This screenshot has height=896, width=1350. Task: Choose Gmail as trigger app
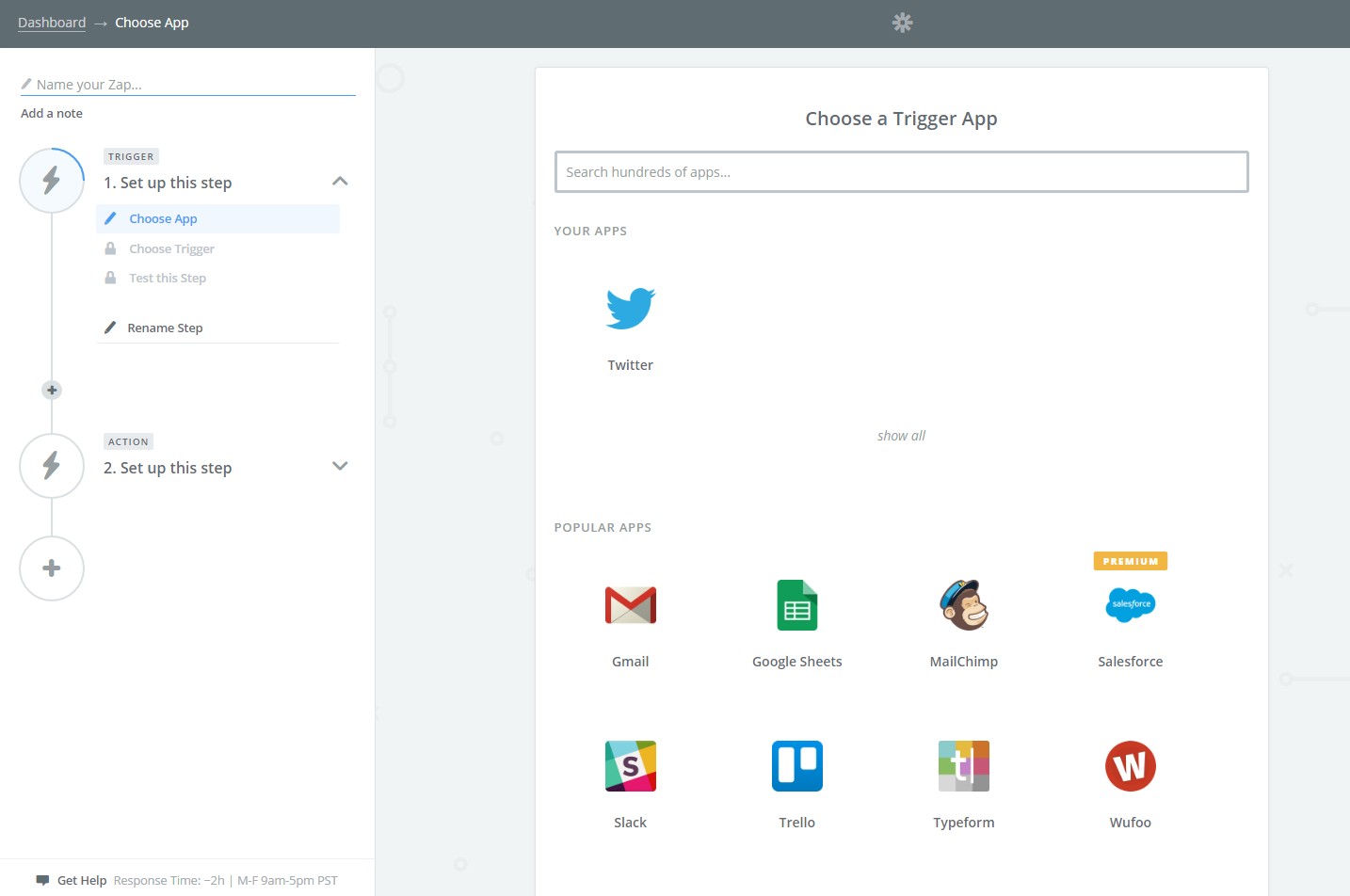(630, 605)
